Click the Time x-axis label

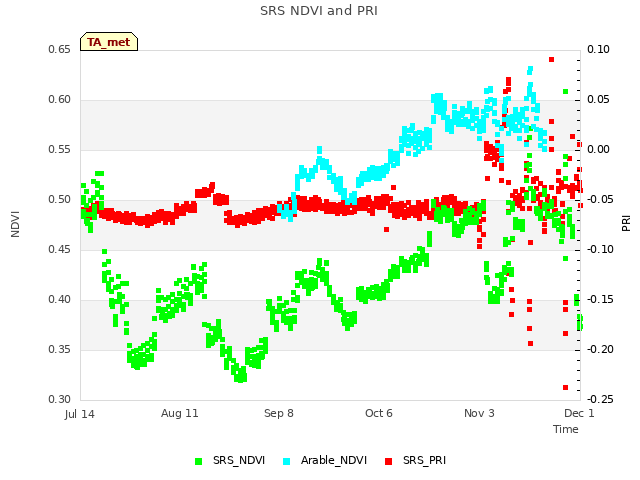pos(566,429)
